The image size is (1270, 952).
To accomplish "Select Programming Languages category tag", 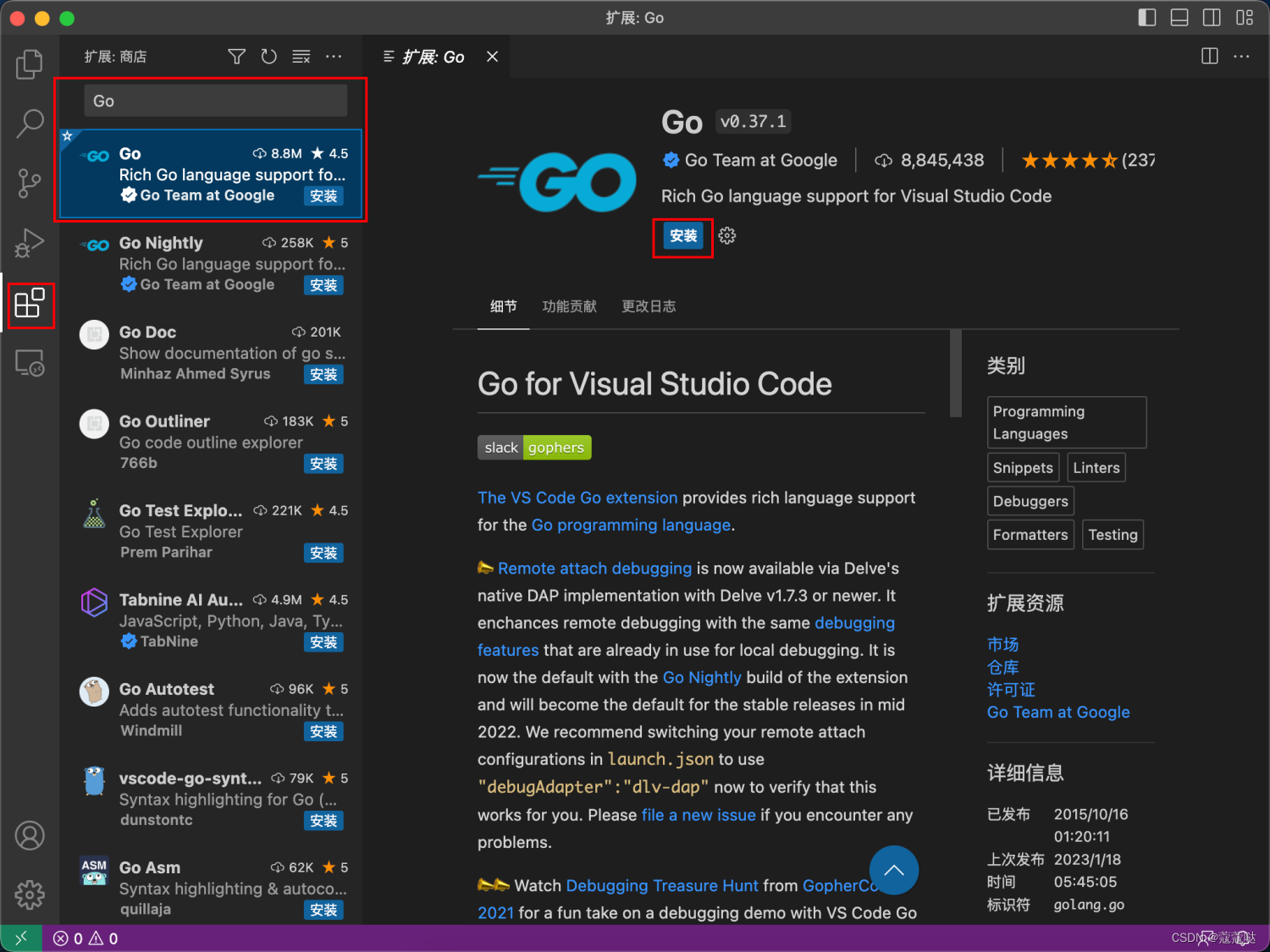I will click(1067, 422).
